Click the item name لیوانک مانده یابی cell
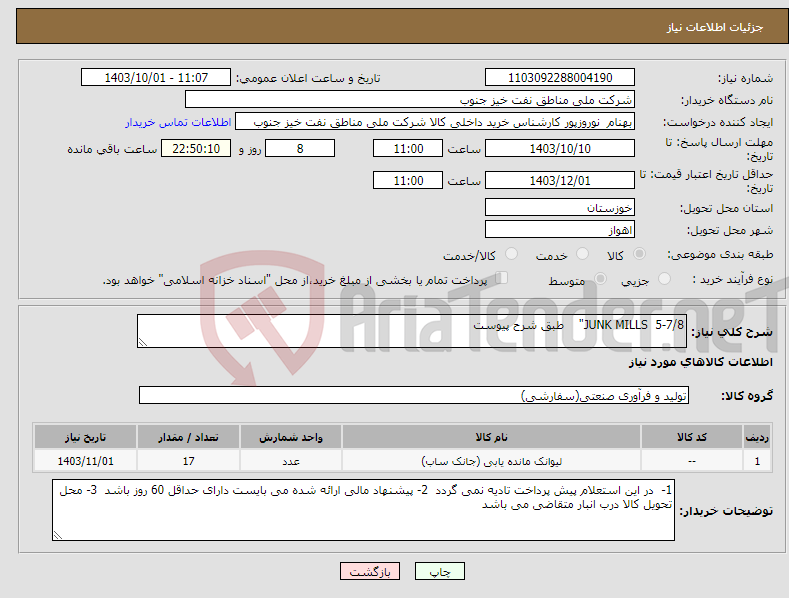This screenshot has height=598, width=789. 491,461
